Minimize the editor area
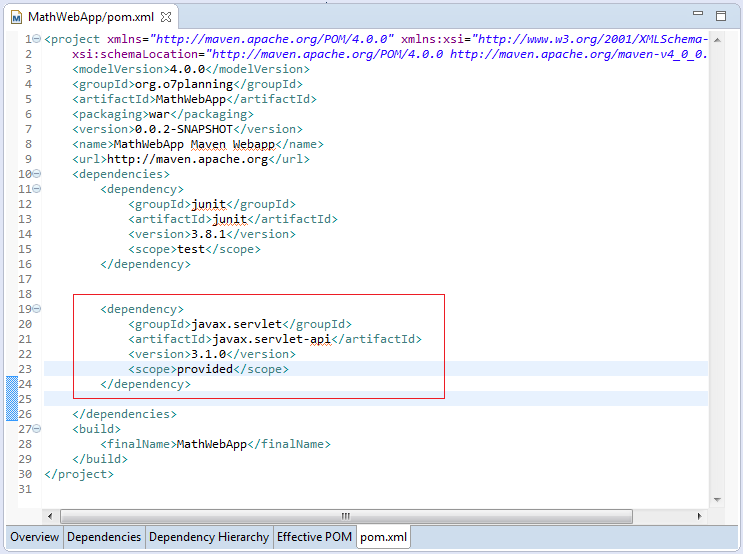The height and width of the screenshot is (554, 743). pyautogui.click(x=698, y=13)
